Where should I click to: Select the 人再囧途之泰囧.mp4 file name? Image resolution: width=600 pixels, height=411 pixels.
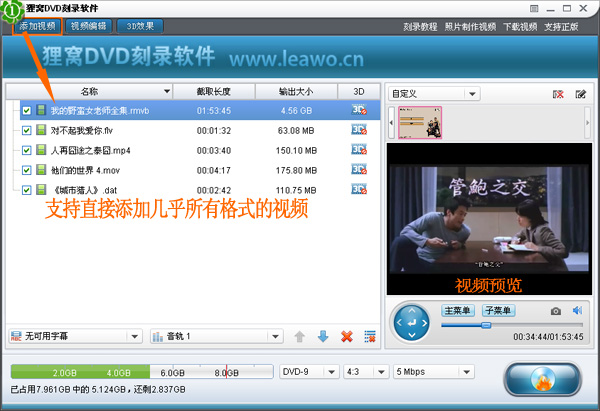91,151
